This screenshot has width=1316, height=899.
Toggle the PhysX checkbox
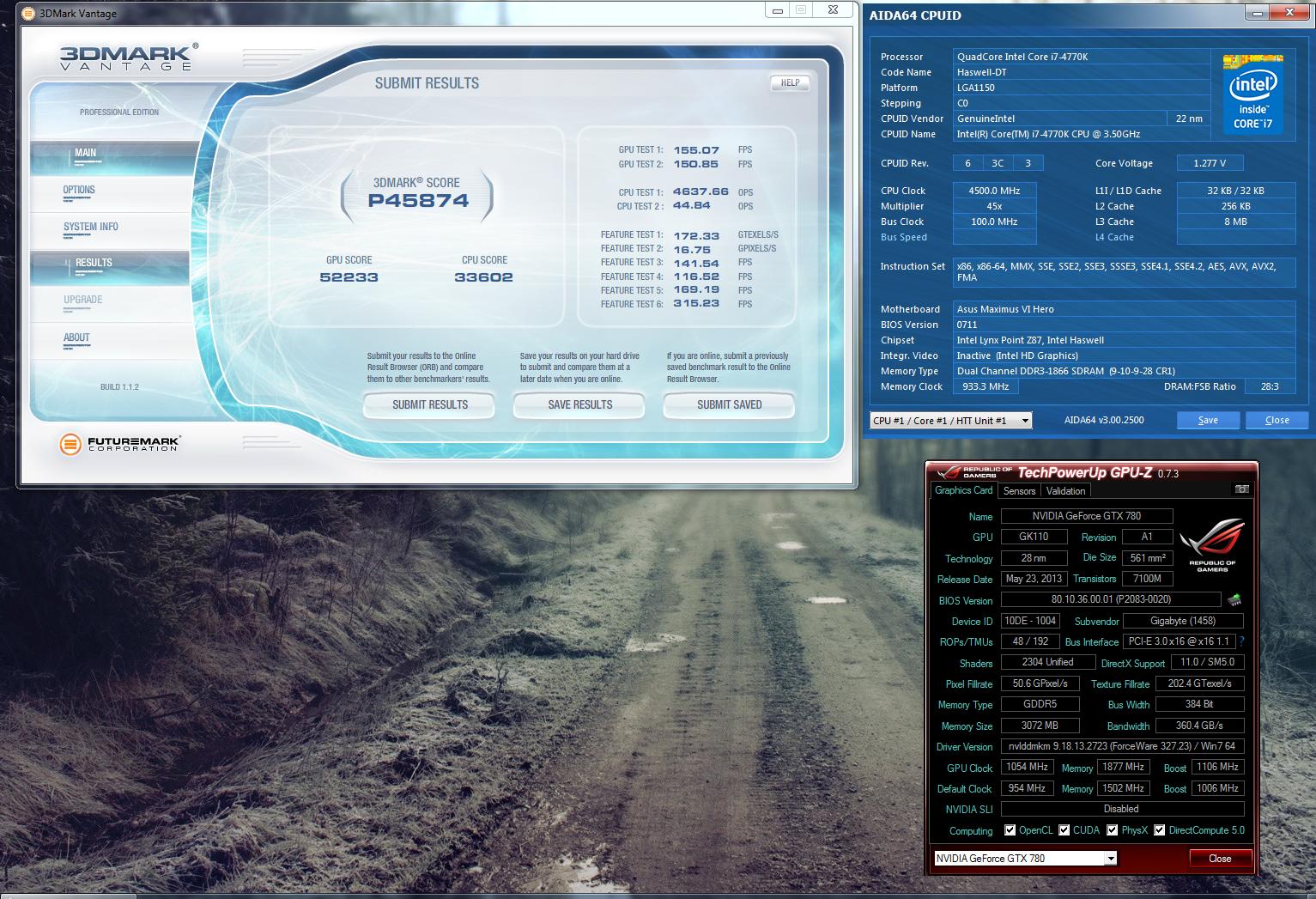tap(1112, 830)
